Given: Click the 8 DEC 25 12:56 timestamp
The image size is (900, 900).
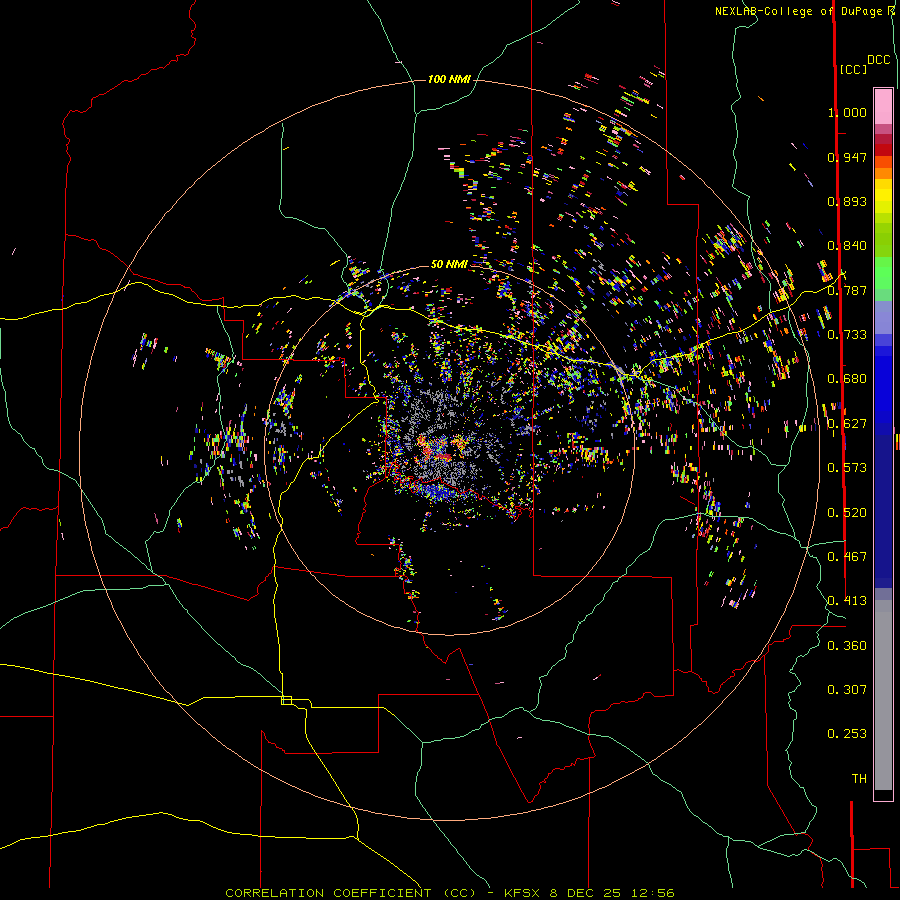Looking at the screenshot, I should (x=611, y=893).
